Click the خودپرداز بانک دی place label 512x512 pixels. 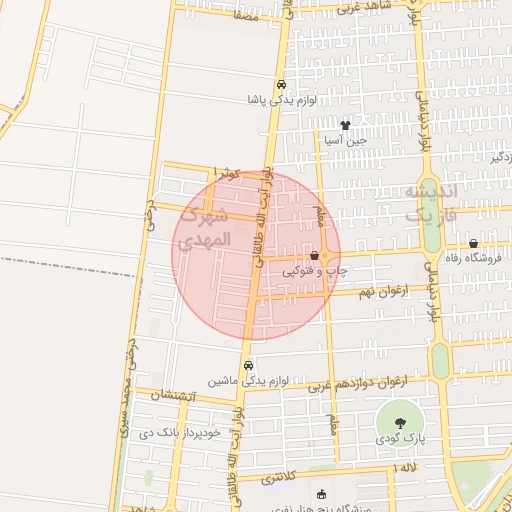point(180,433)
